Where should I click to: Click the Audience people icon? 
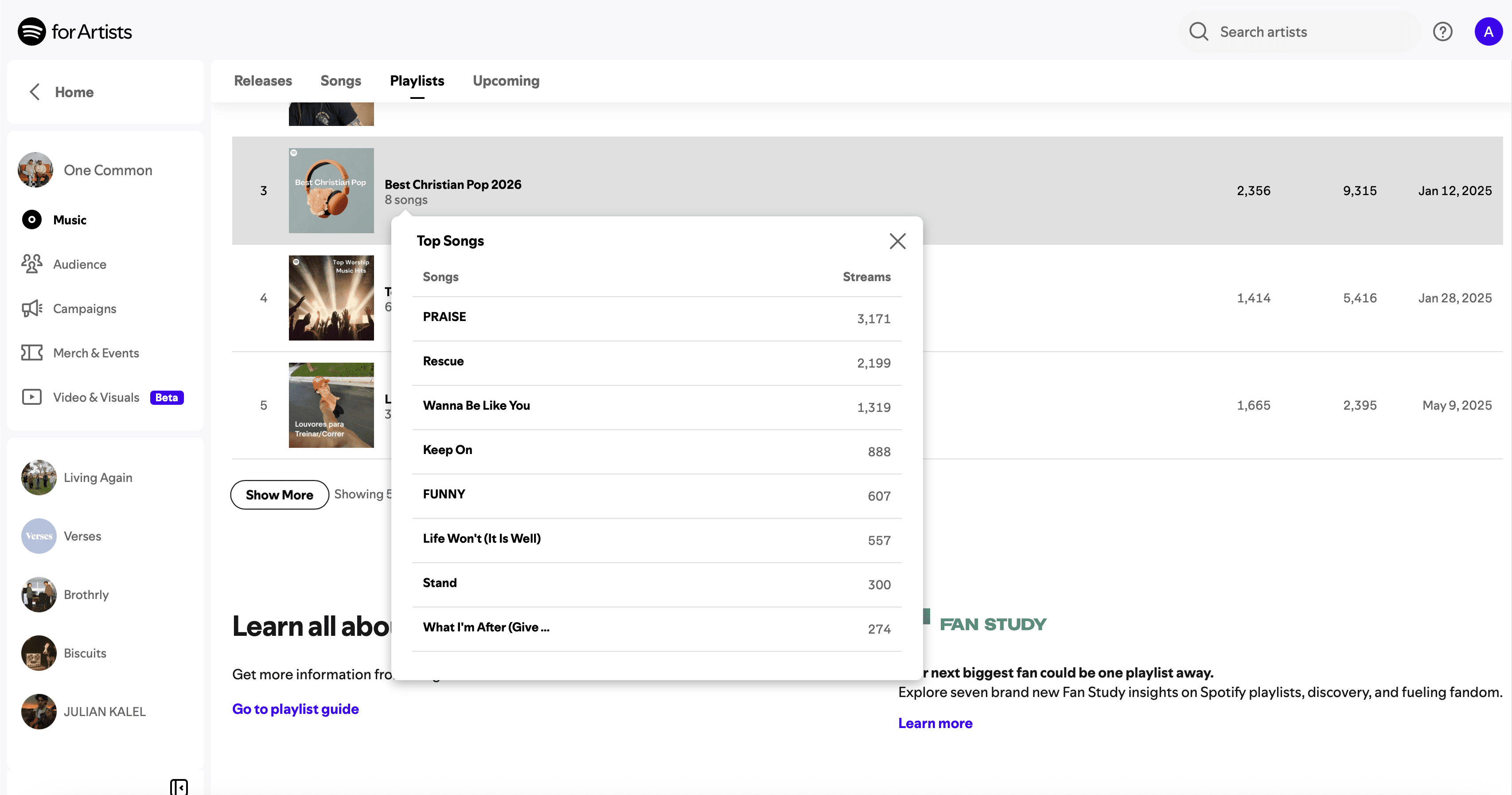[x=32, y=264]
